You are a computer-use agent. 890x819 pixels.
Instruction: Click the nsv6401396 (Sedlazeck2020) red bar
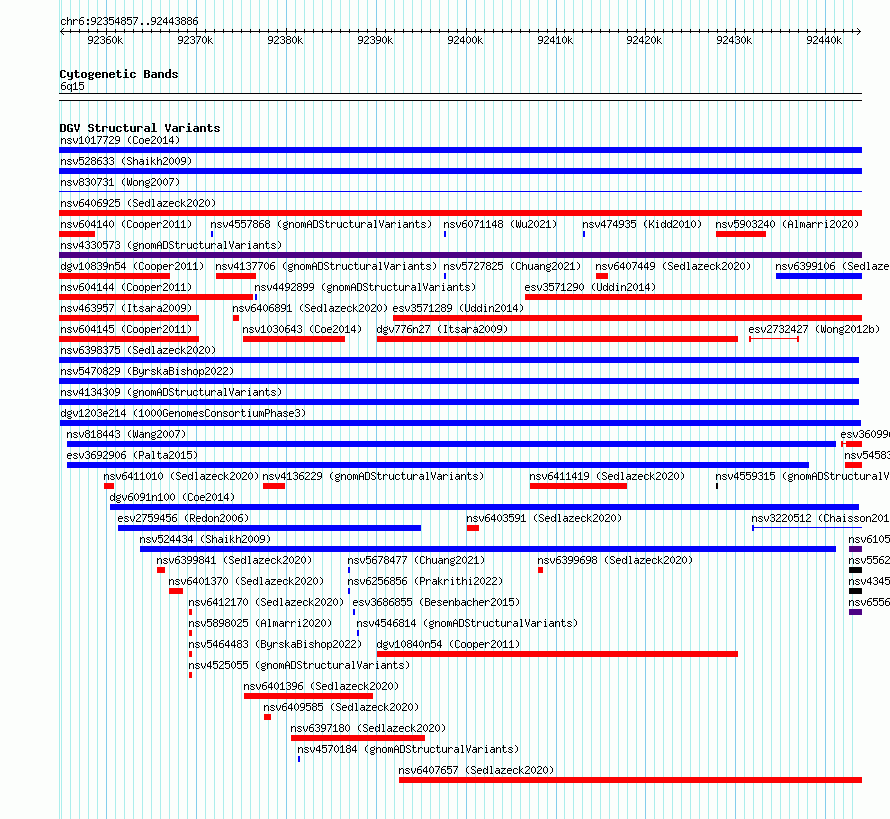pyautogui.click(x=309, y=696)
